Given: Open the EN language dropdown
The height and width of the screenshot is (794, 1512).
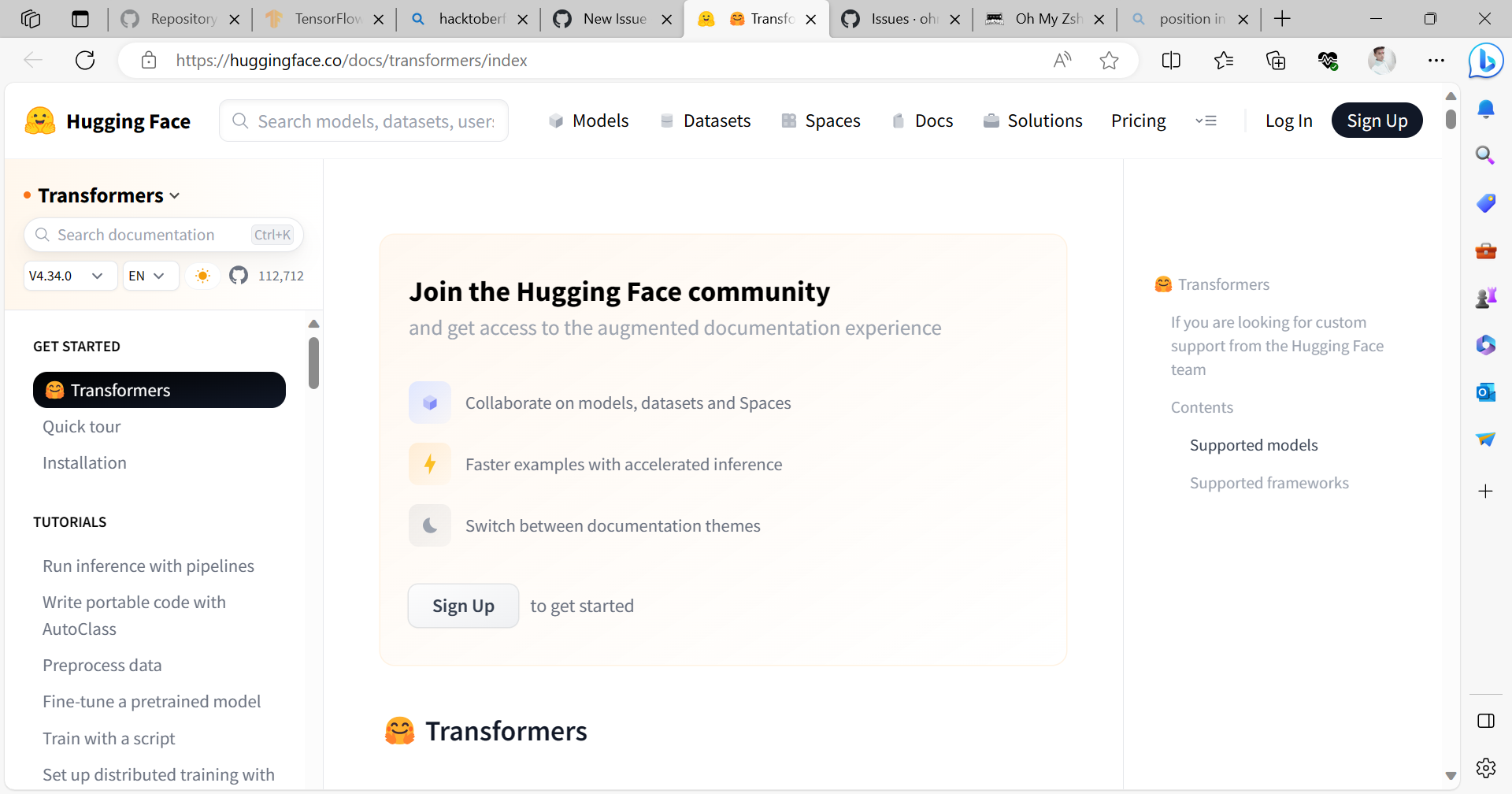Looking at the screenshot, I should pyautogui.click(x=150, y=275).
